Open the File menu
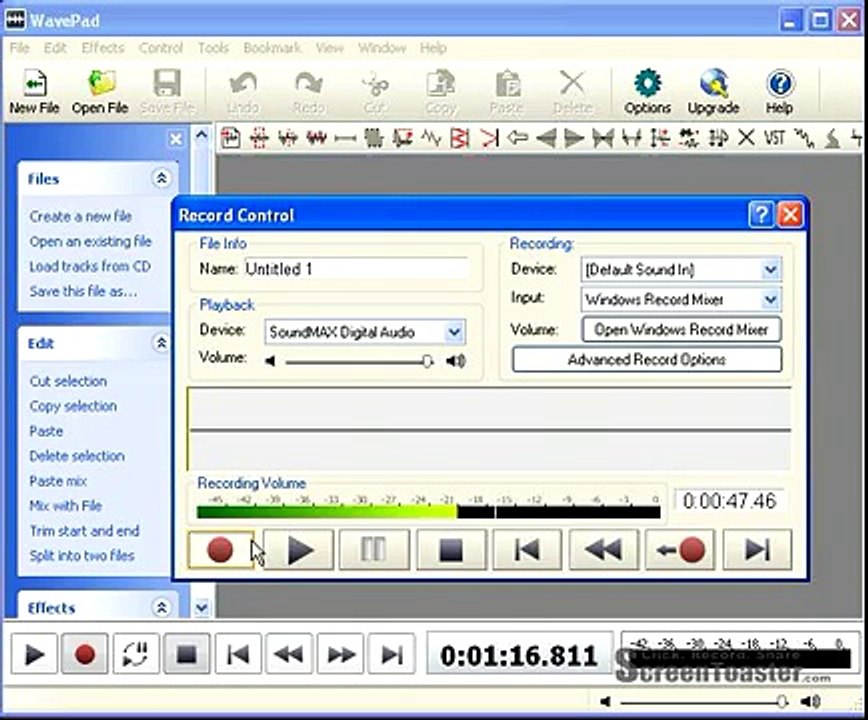This screenshot has width=868, height=720. 19,48
